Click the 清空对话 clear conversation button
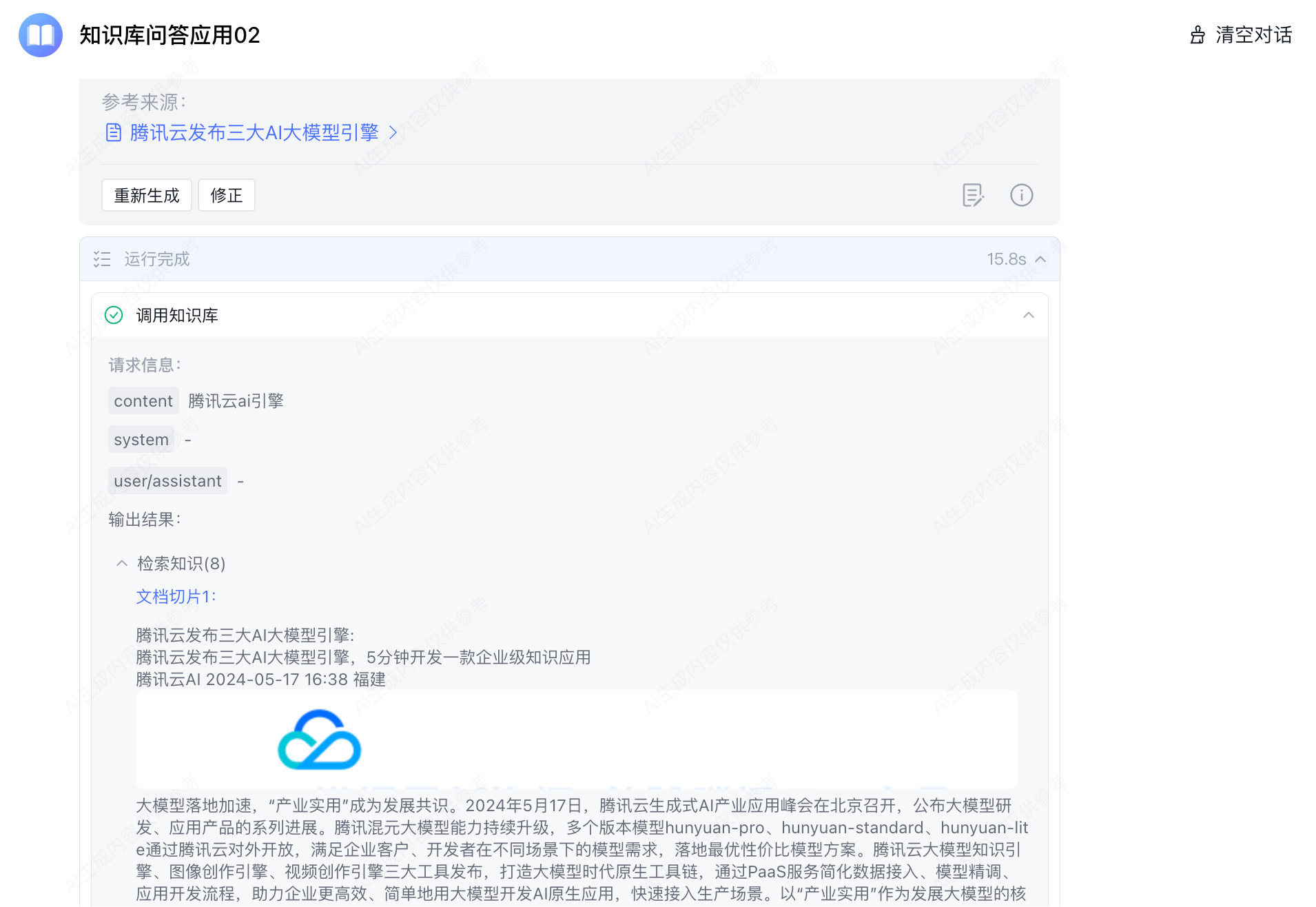 pyautogui.click(x=1240, y=35)
